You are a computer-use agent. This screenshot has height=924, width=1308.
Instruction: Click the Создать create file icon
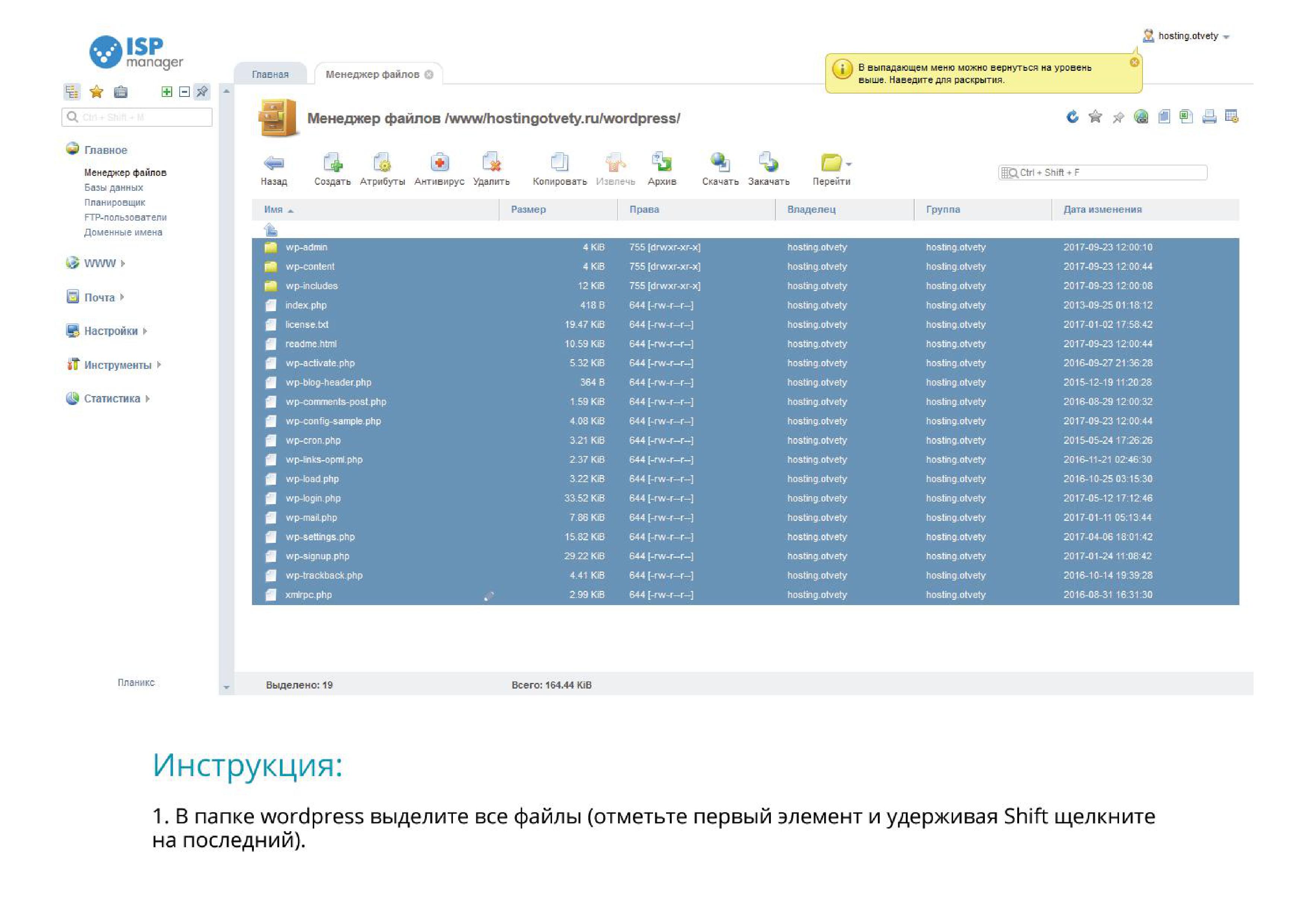(333, 162)
